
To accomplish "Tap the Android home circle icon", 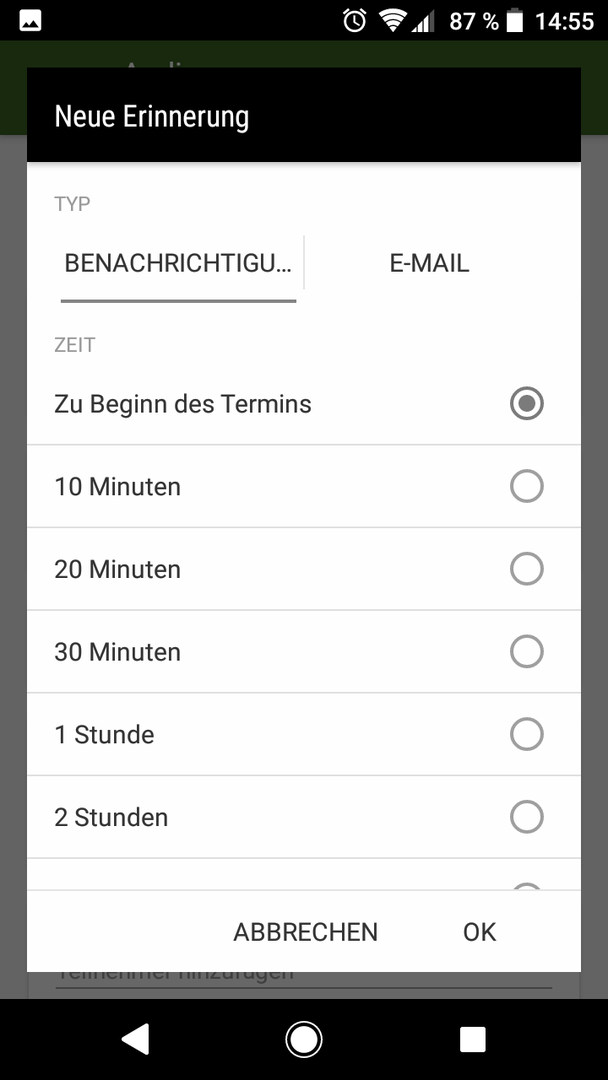I will tap(304, 1039).
